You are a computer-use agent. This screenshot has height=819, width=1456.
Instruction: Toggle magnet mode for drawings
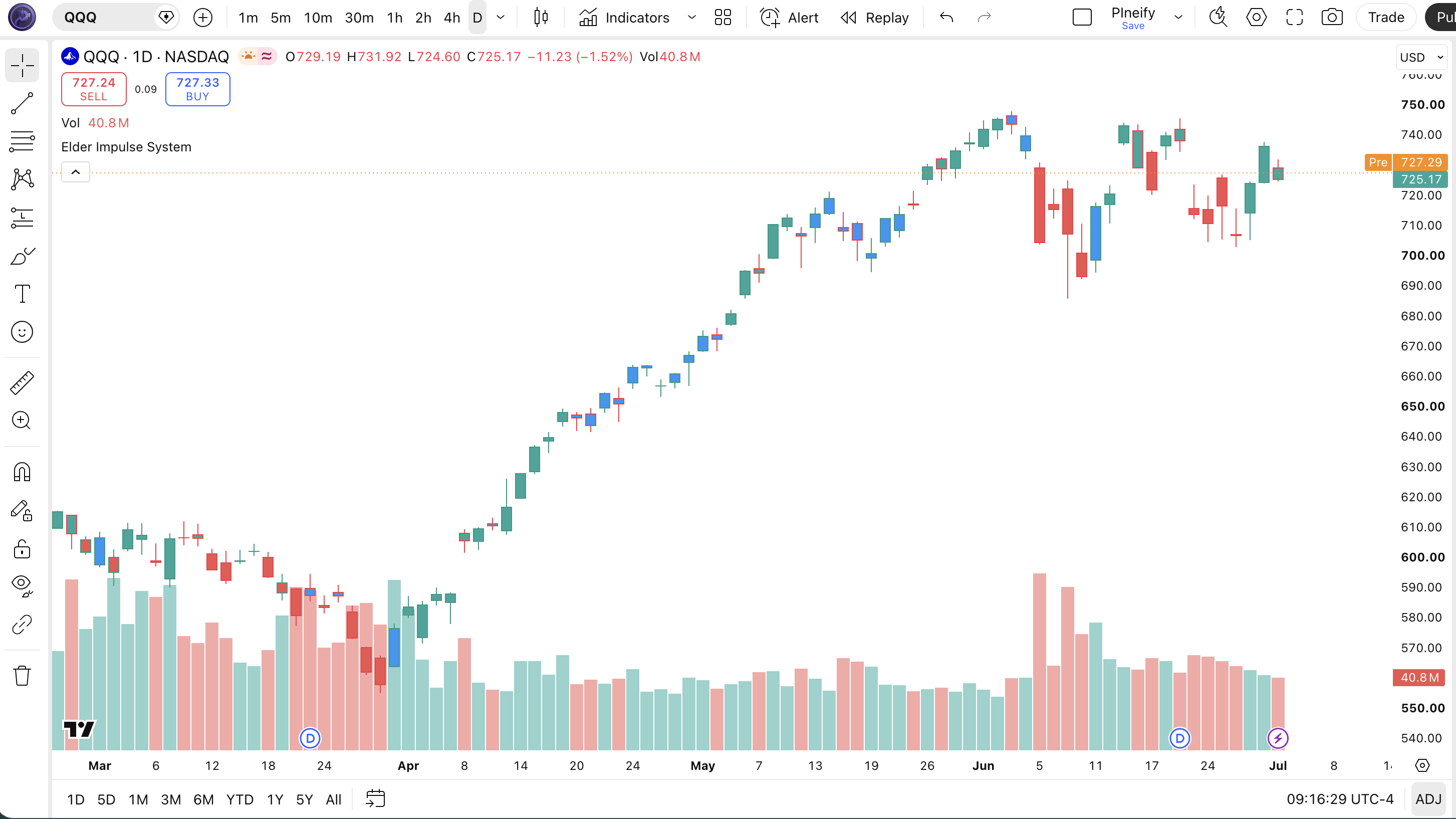pyautogui.click(x=22, y=472)
